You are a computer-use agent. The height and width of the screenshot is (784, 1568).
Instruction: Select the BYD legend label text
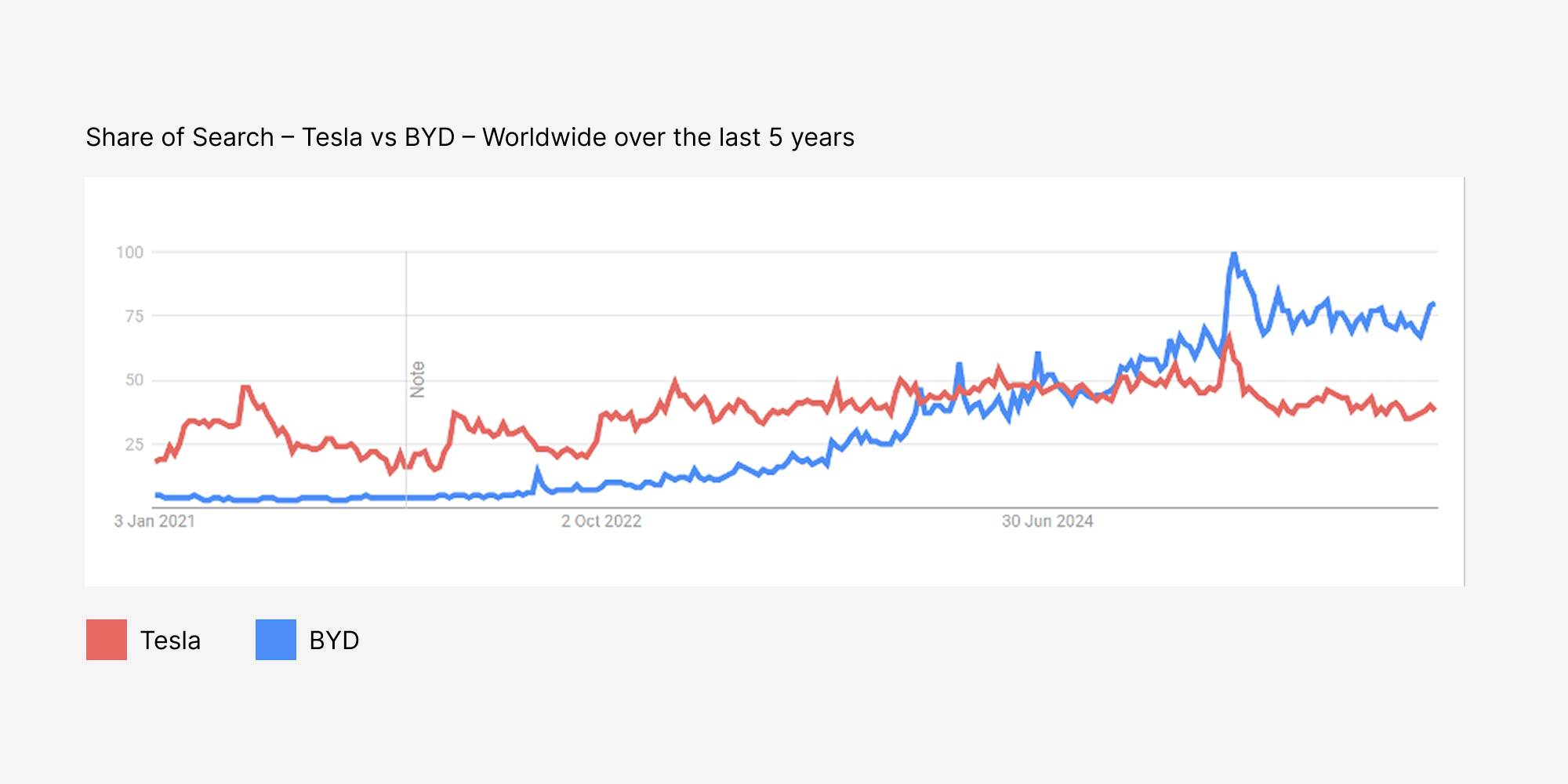coord(334,641)
